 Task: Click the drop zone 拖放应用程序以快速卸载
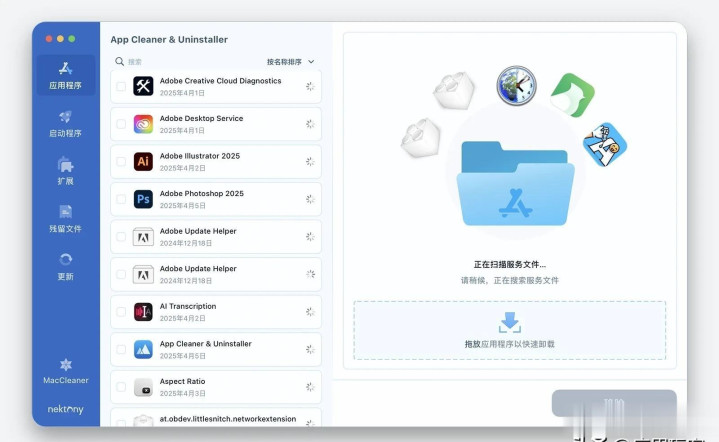click(509, 330)
